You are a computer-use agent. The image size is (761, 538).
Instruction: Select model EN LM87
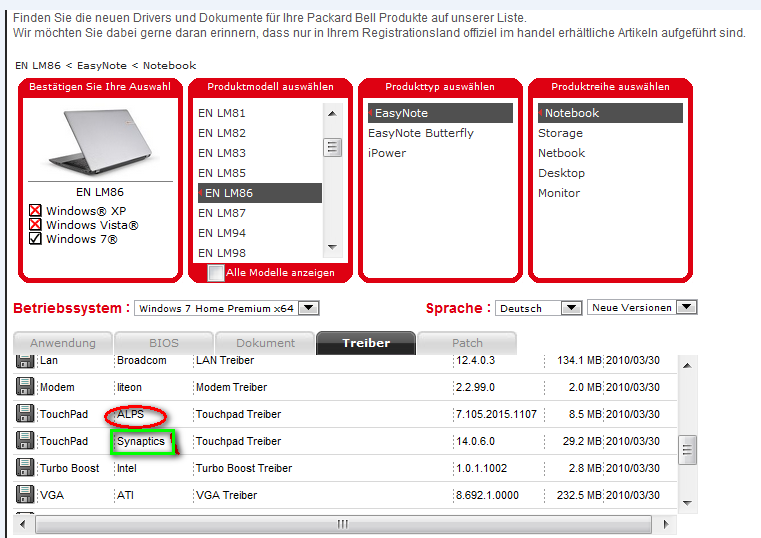[x=222, y=213]
